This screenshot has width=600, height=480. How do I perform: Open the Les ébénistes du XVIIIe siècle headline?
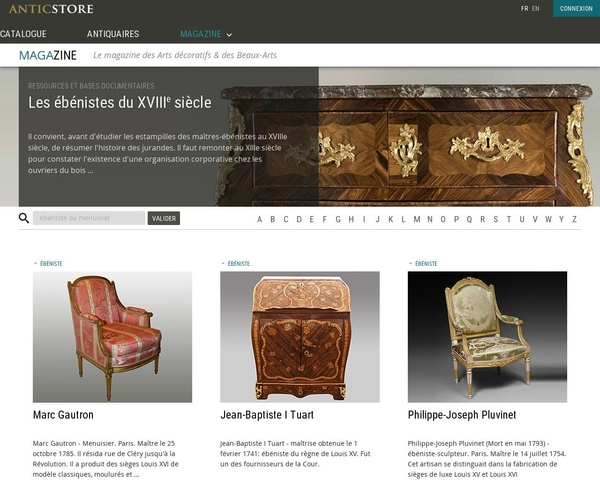coord(120,102)
